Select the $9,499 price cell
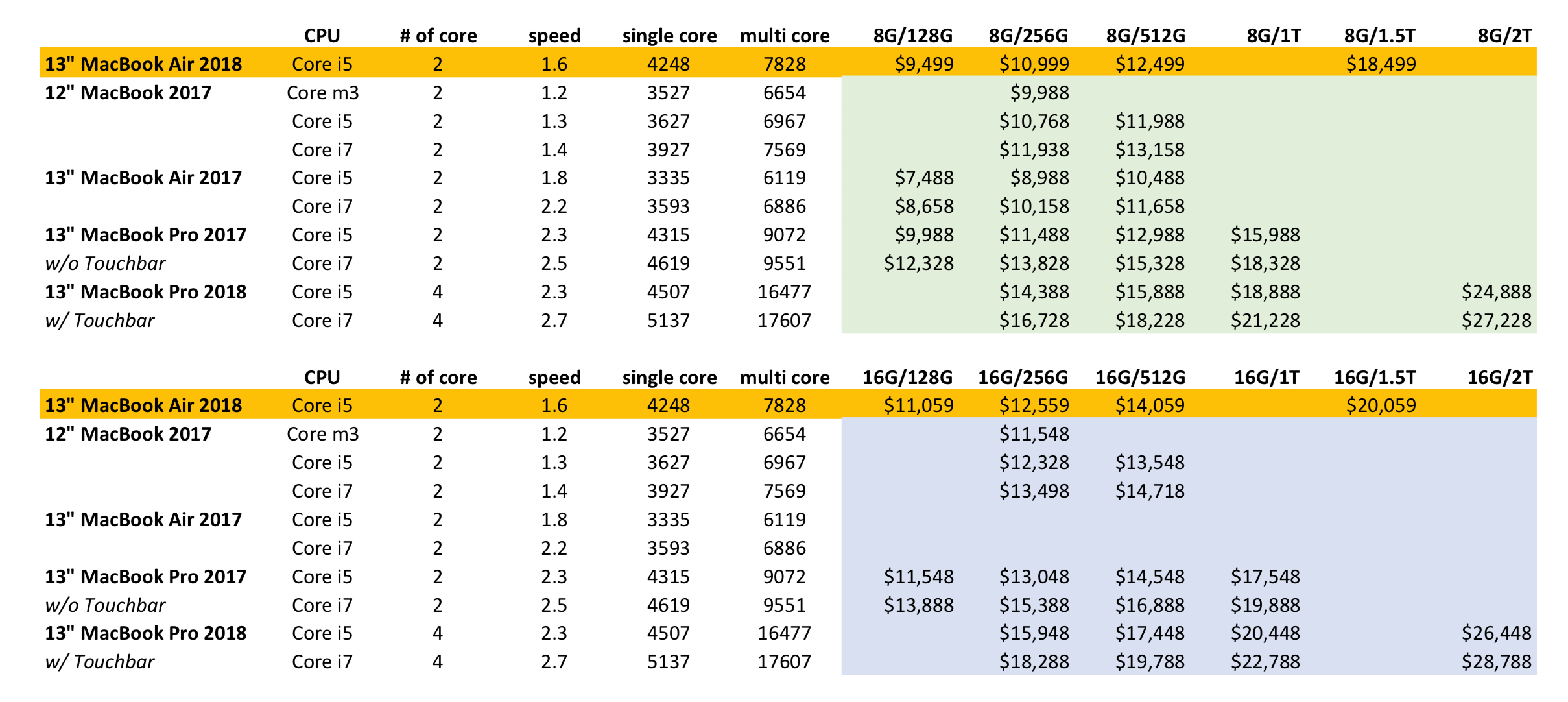The image size is (1568, 702). pyautogui.click(x=924, y=64)
